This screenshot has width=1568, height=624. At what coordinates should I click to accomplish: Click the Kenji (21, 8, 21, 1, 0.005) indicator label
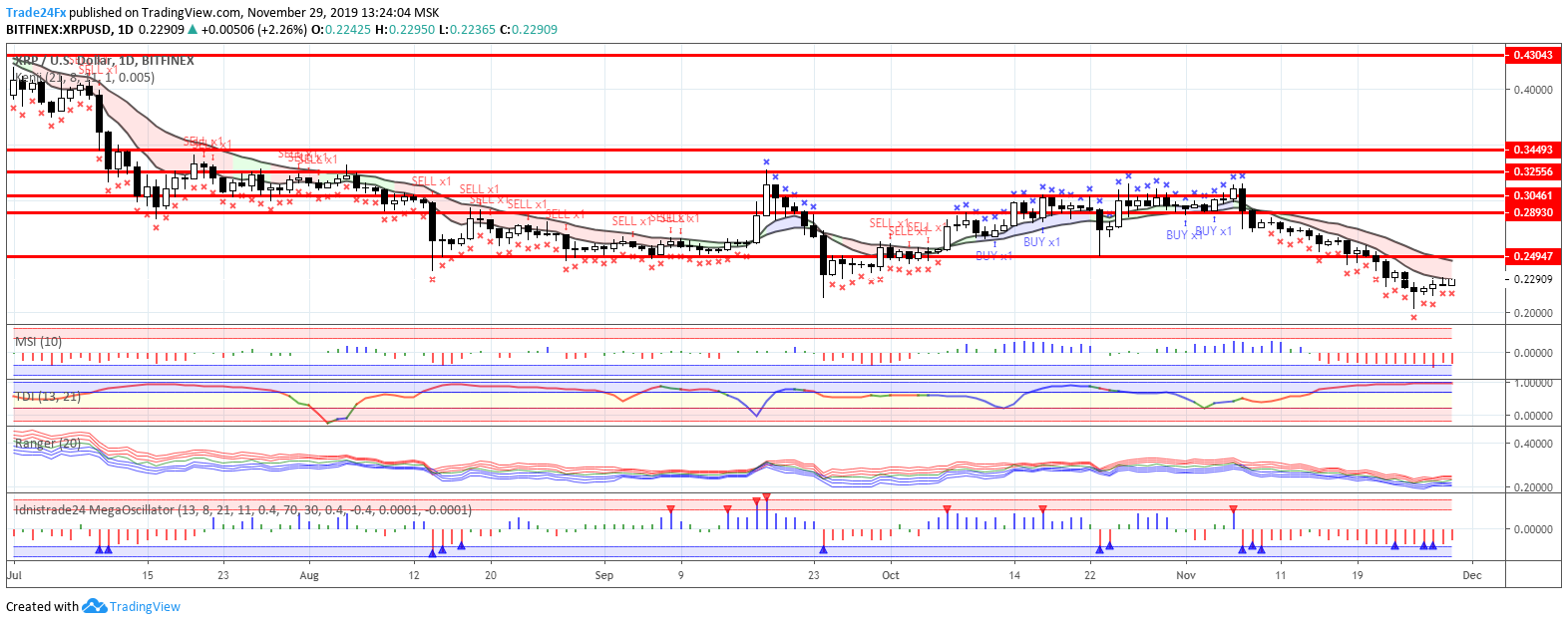pos(84,77)
